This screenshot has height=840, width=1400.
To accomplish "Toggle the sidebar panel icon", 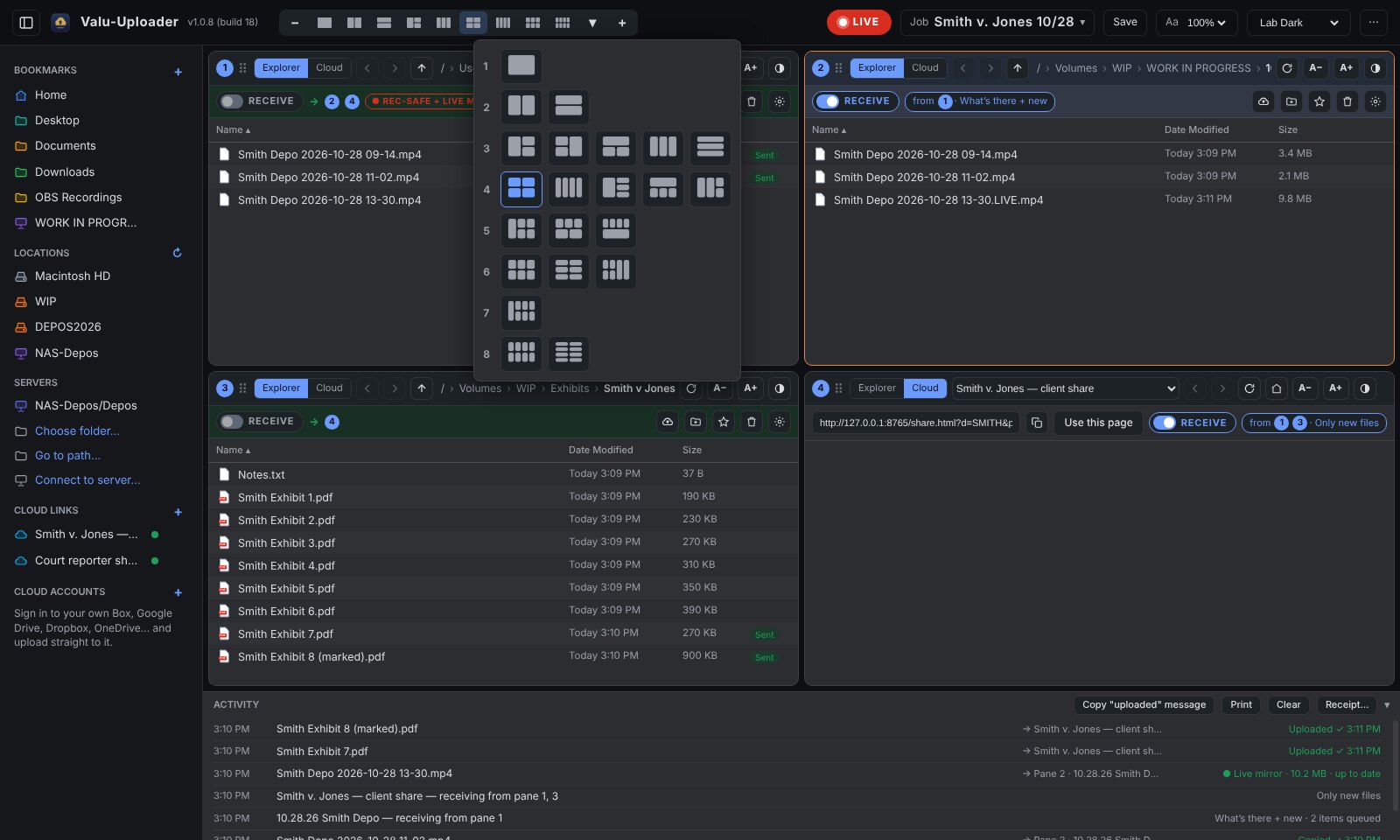I will [26, 23].
